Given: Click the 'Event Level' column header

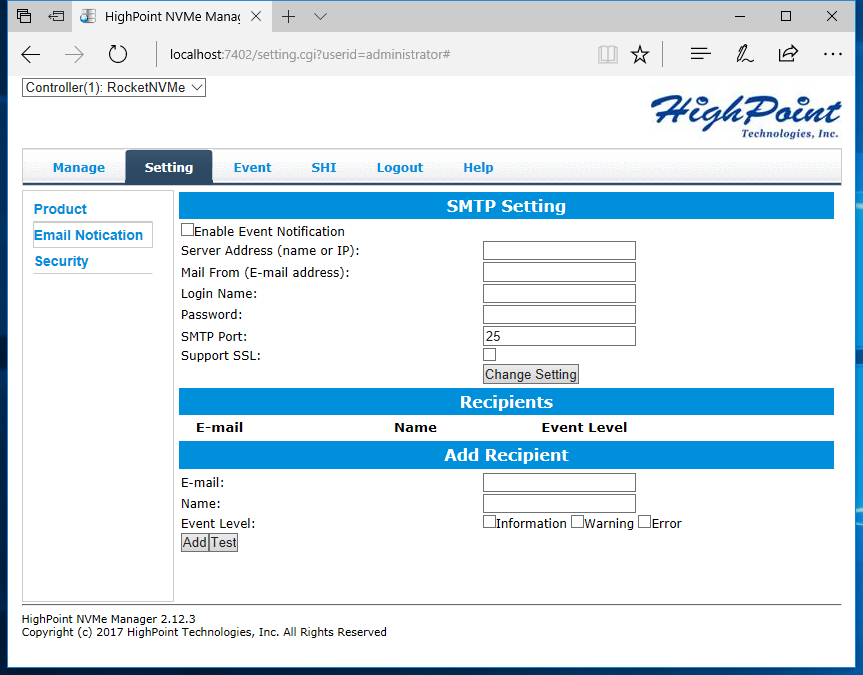Looking at the screenshot, I should coord(584,427).
